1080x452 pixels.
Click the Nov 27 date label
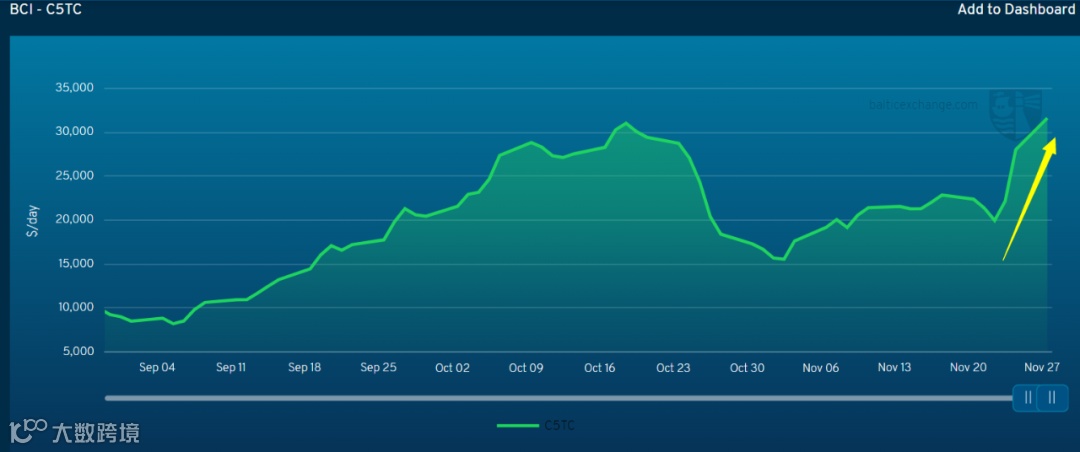[1042, 368]
